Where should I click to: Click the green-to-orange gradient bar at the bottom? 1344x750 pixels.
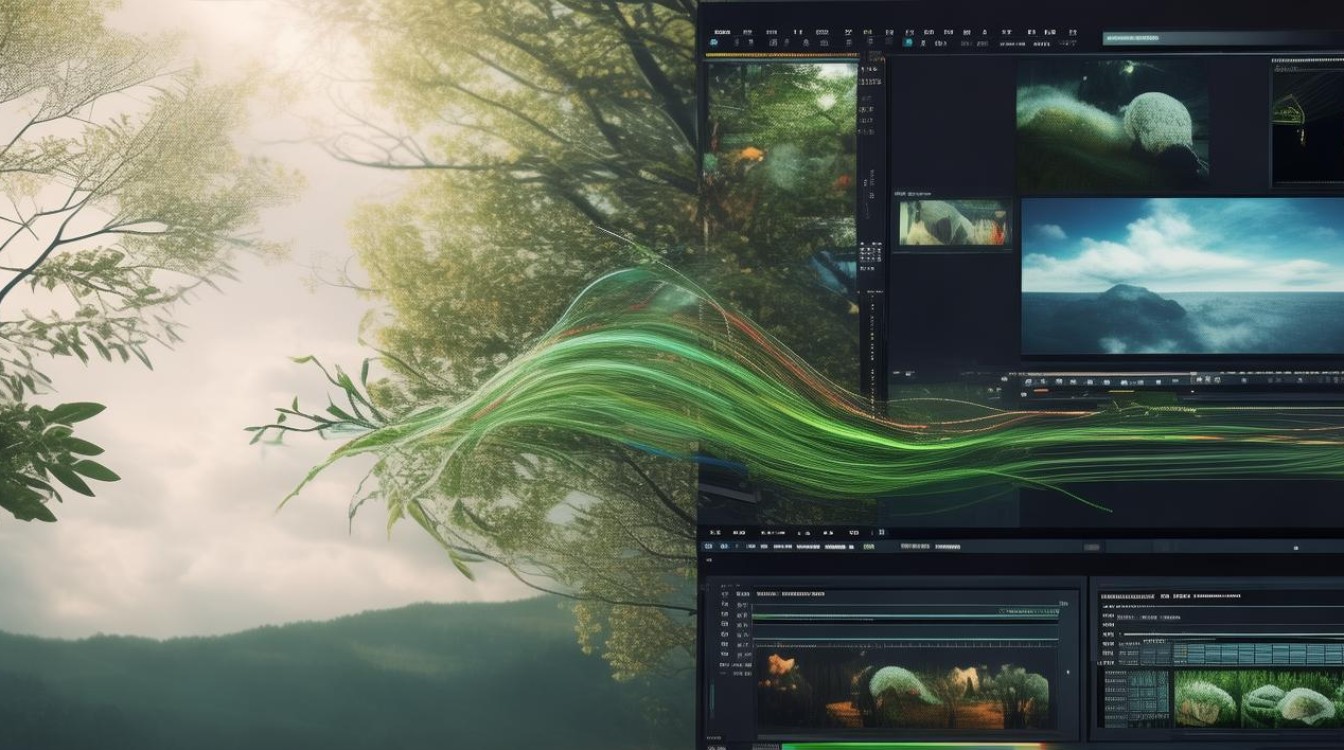tap(912, 746)
